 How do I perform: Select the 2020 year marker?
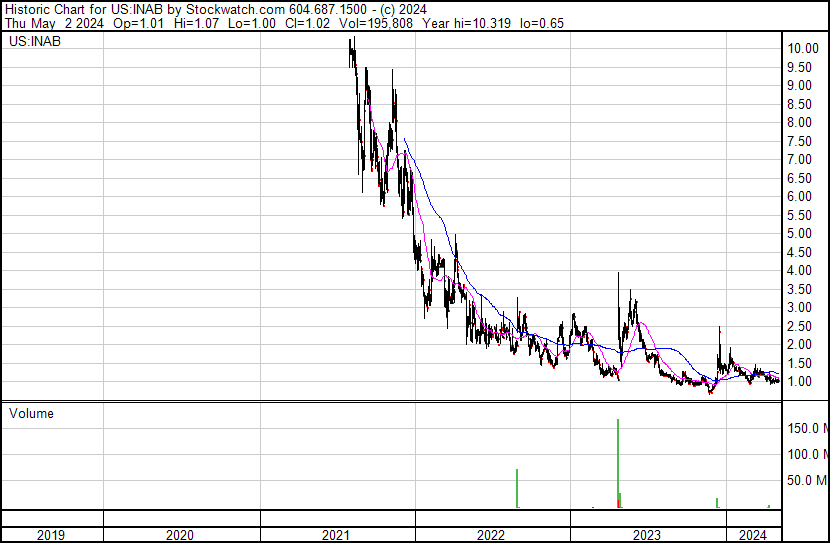(x=181, y=535)
